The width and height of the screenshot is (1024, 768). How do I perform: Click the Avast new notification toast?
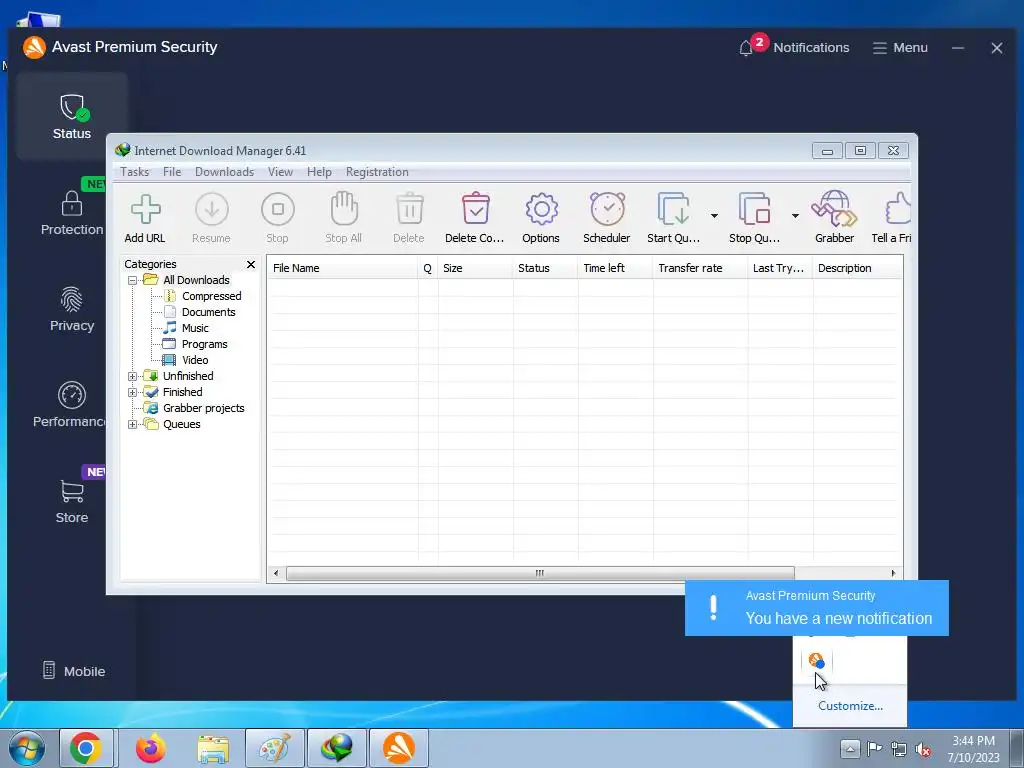(816, 607)
